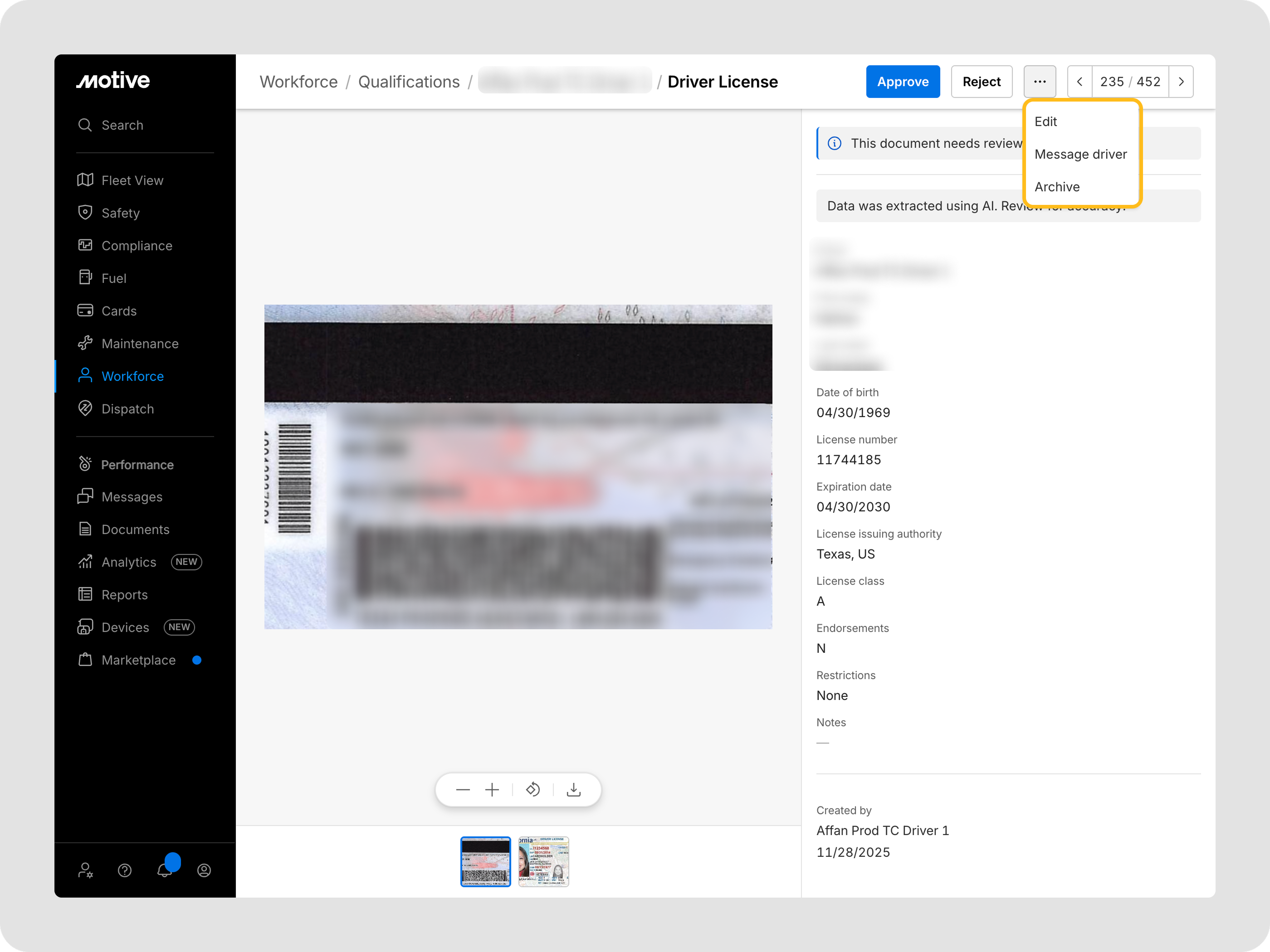Open help question mark icon
Image resolution: width=1270 pixels, height=952 pixels.
[125, 870]
